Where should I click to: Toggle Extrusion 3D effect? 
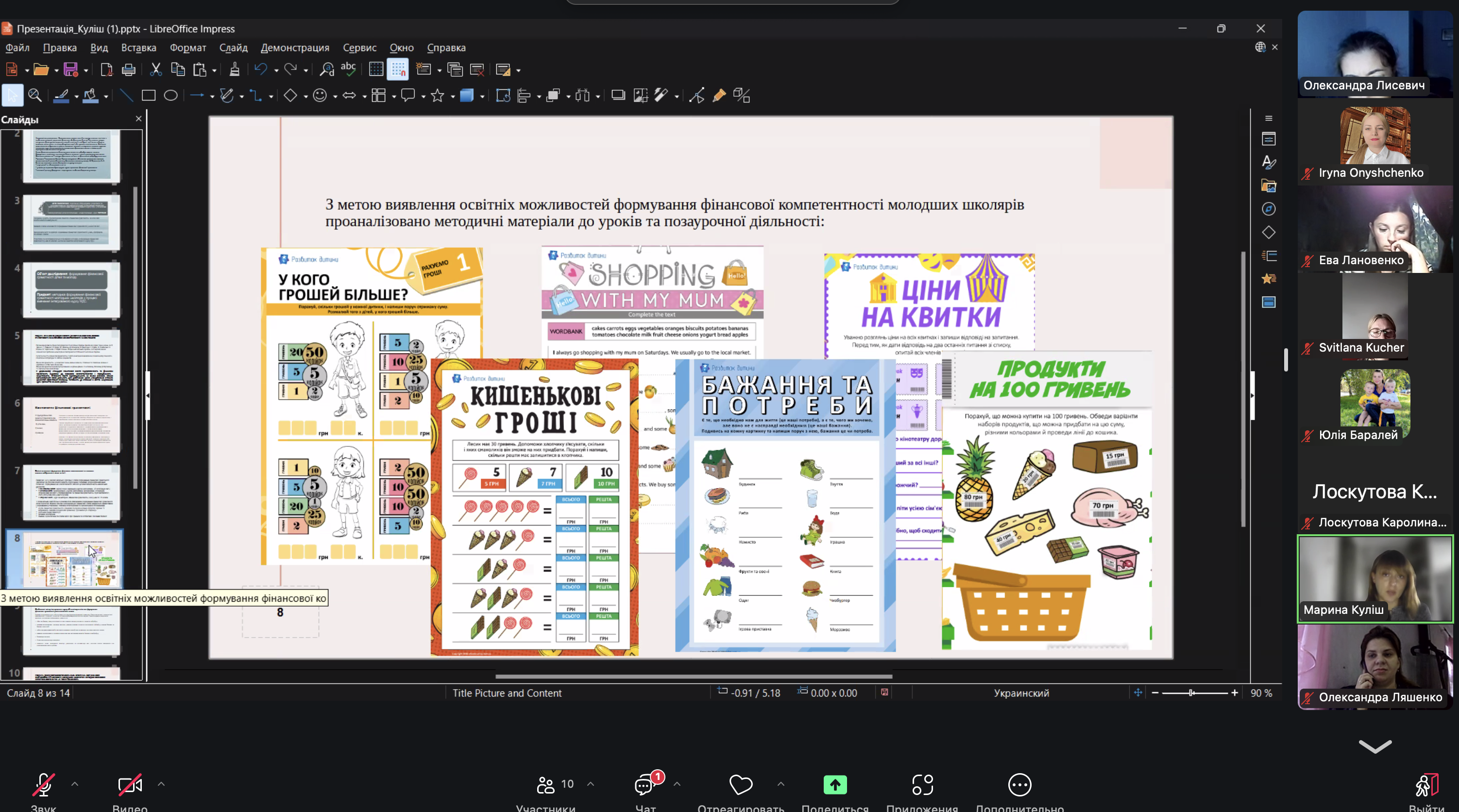pos(741,96)
